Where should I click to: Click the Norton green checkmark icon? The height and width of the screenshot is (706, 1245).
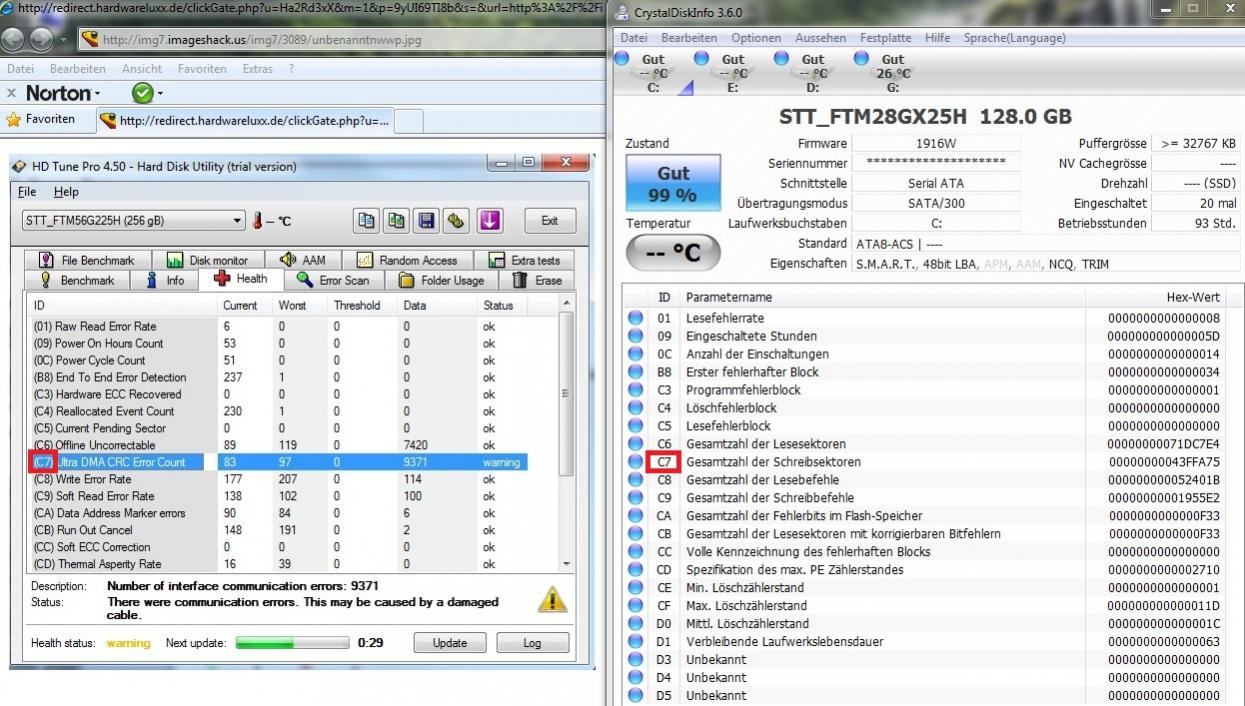[143, 93]
